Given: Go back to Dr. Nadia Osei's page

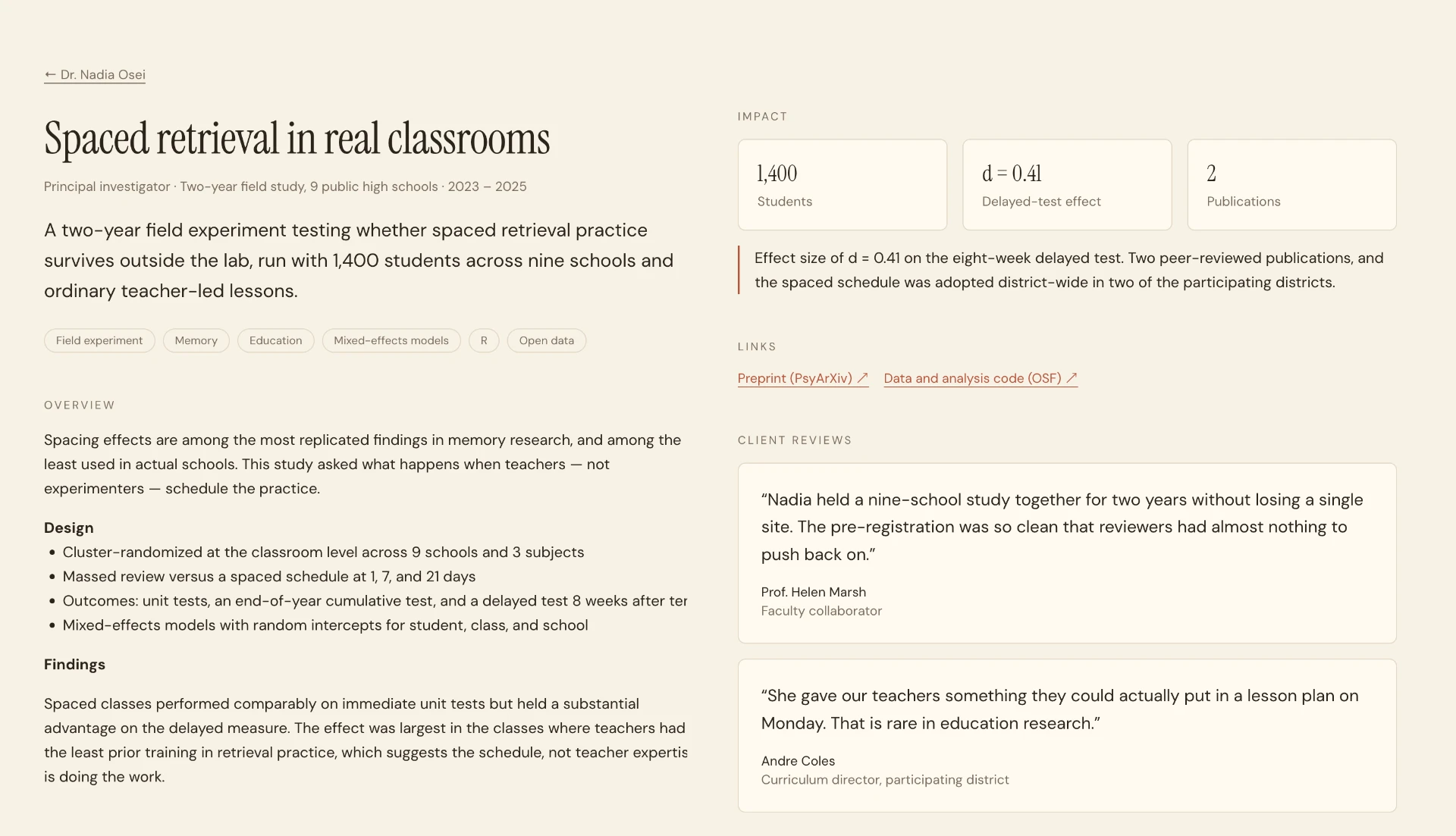Looking at the screenshot, I should coord(95,74).
